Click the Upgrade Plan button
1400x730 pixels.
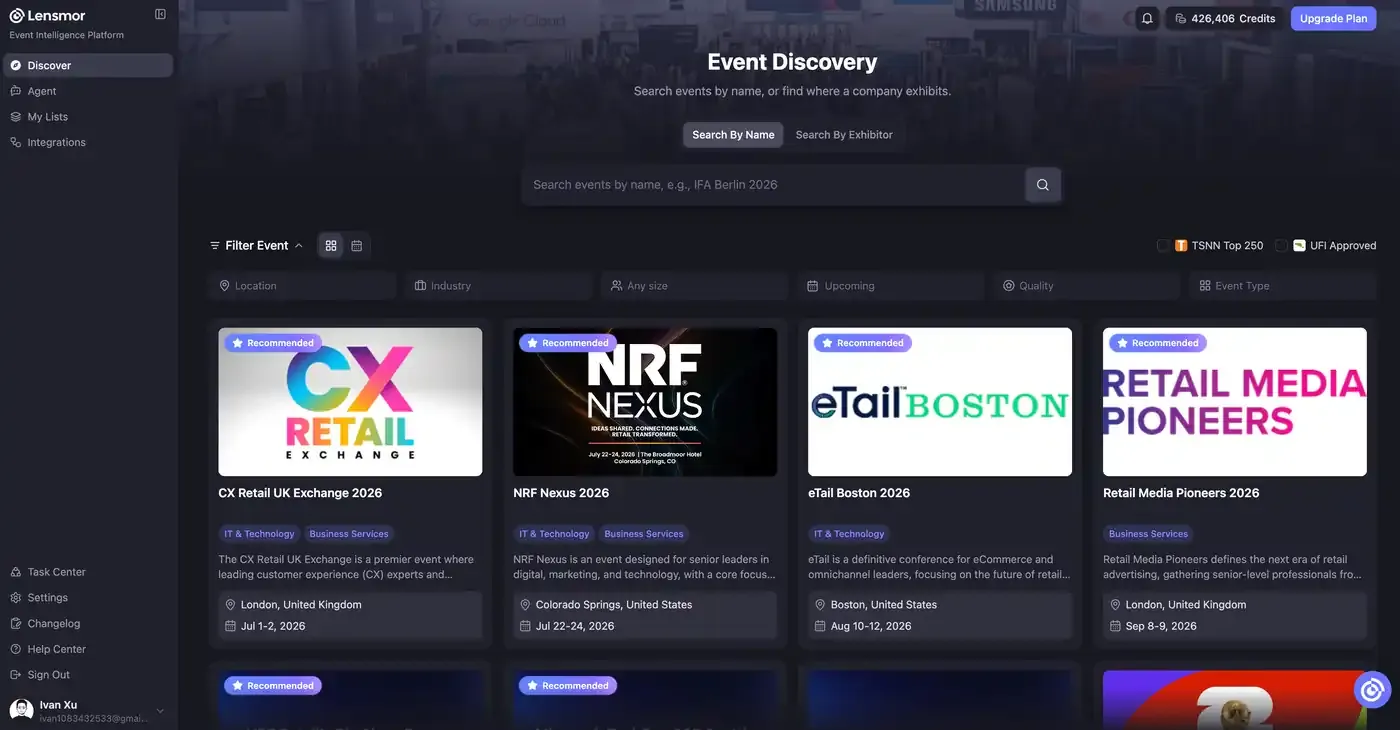pos(1334,18)
